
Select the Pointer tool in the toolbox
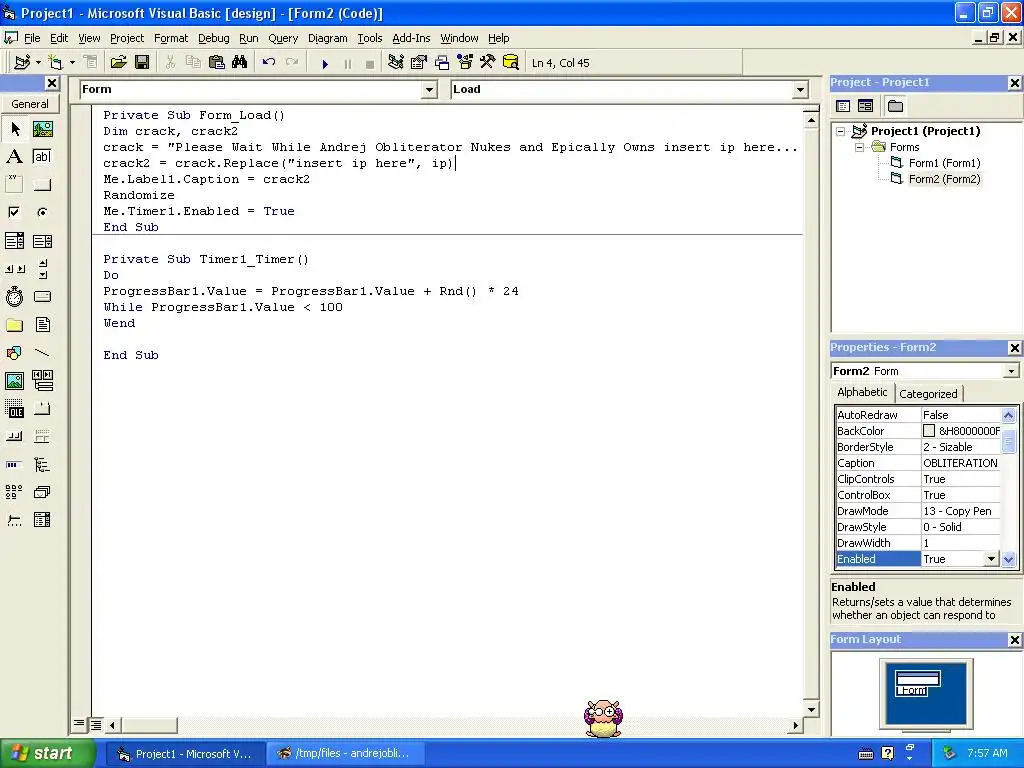(15, 129)
